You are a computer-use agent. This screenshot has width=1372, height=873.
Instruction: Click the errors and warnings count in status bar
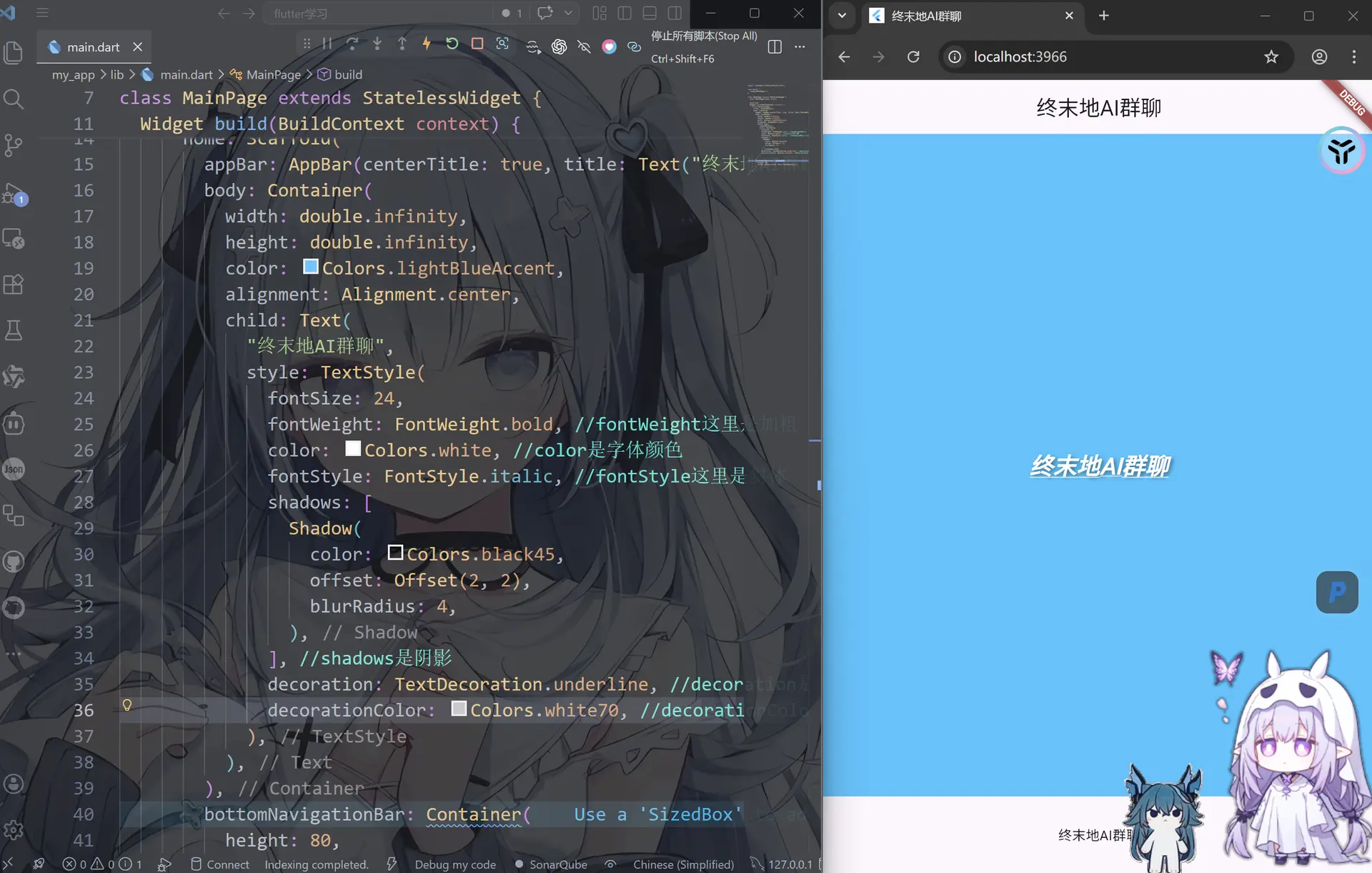click(102, 864)
